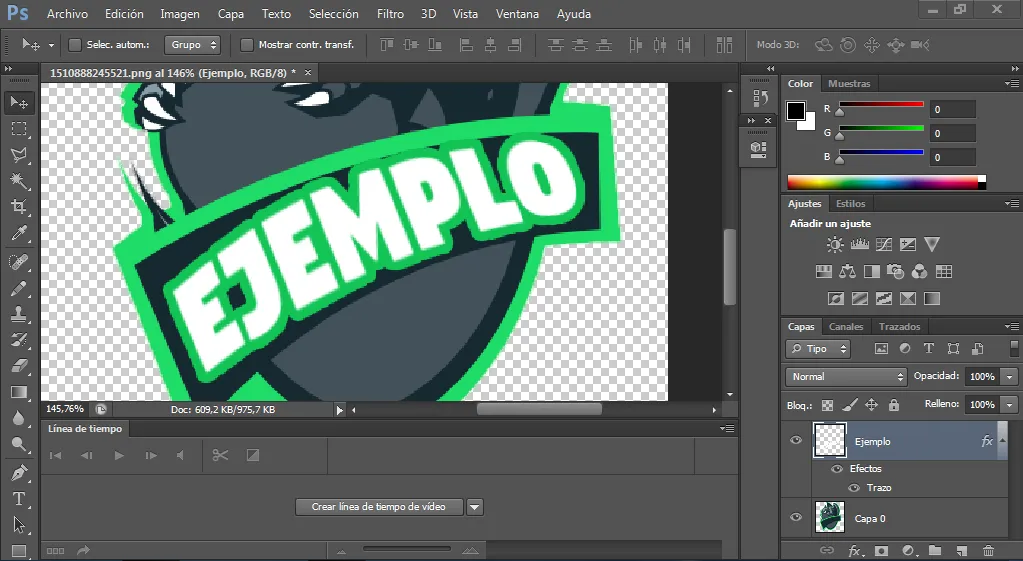Hide the Capa 0 layer
1023x561 pixels.
click(x=796, y=517)
